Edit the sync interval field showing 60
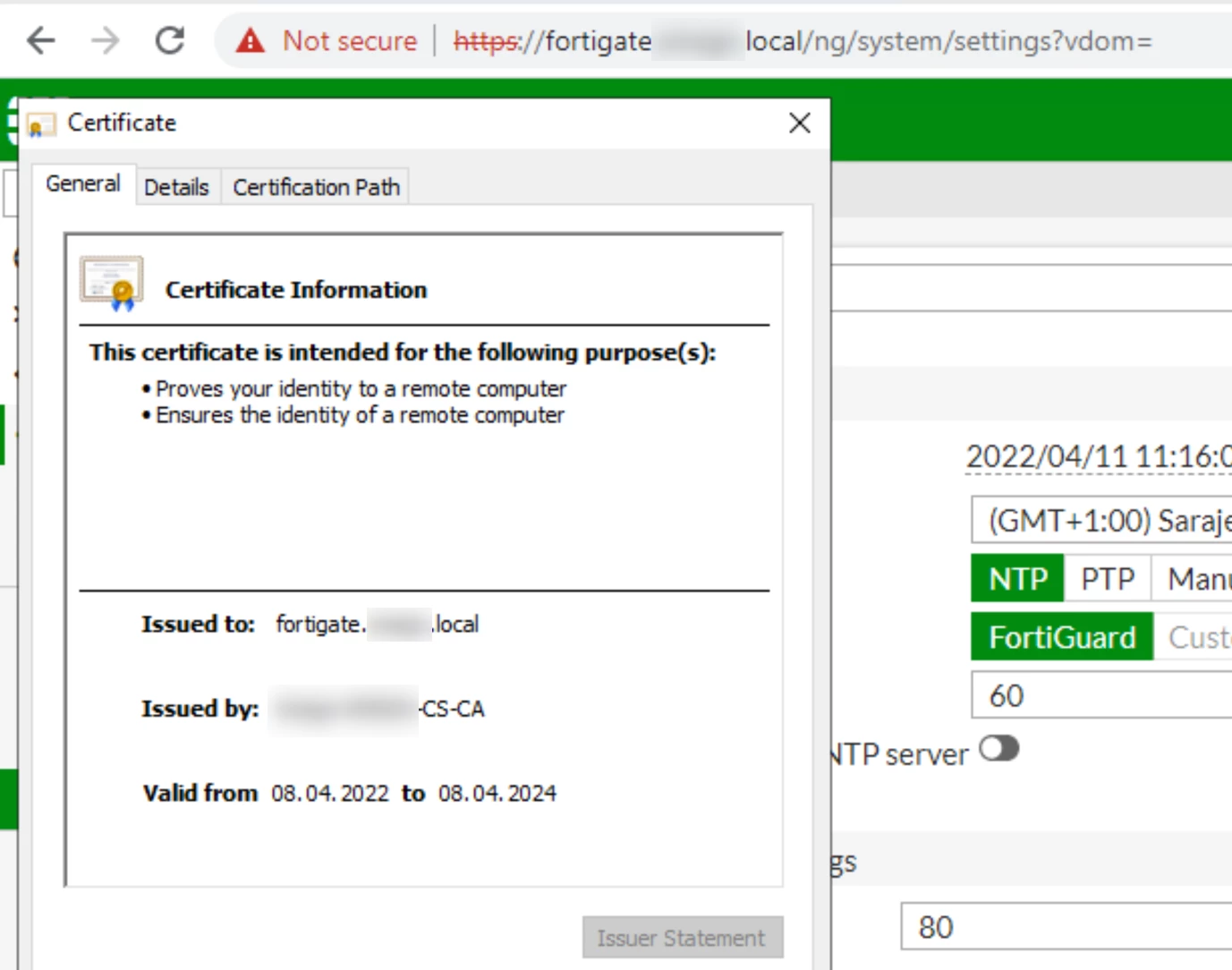 [x=1101, y=695]
